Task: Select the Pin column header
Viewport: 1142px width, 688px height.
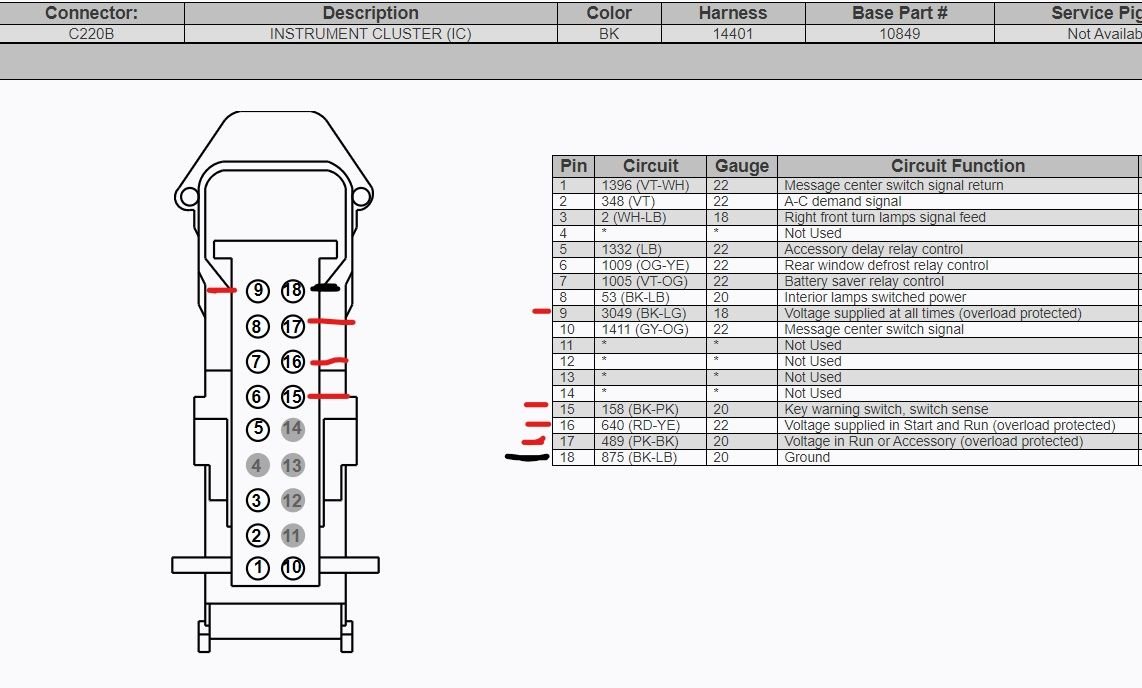Action: pyautogui.click(x=574, y=166)
